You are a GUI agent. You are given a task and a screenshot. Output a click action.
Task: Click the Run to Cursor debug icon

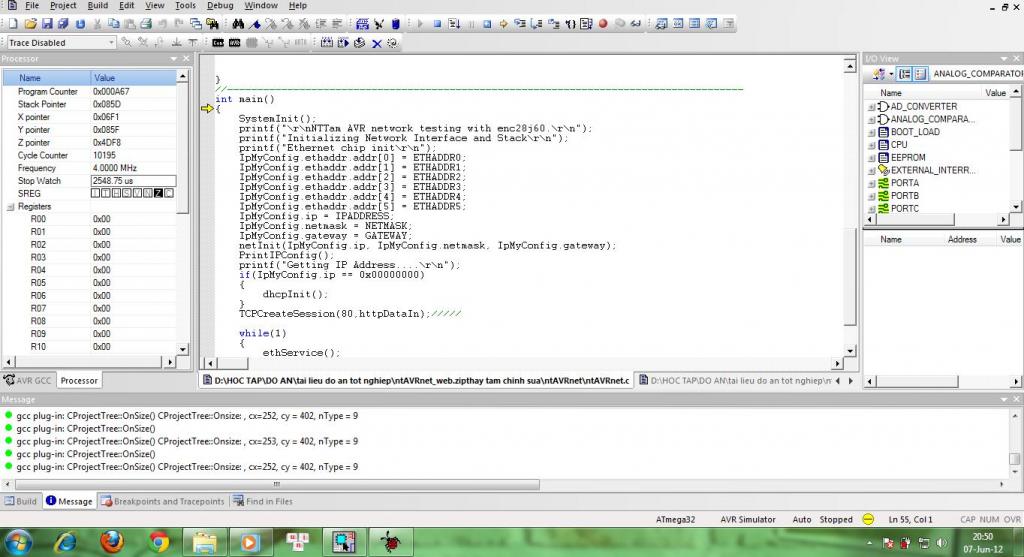(x=454, y=24)
